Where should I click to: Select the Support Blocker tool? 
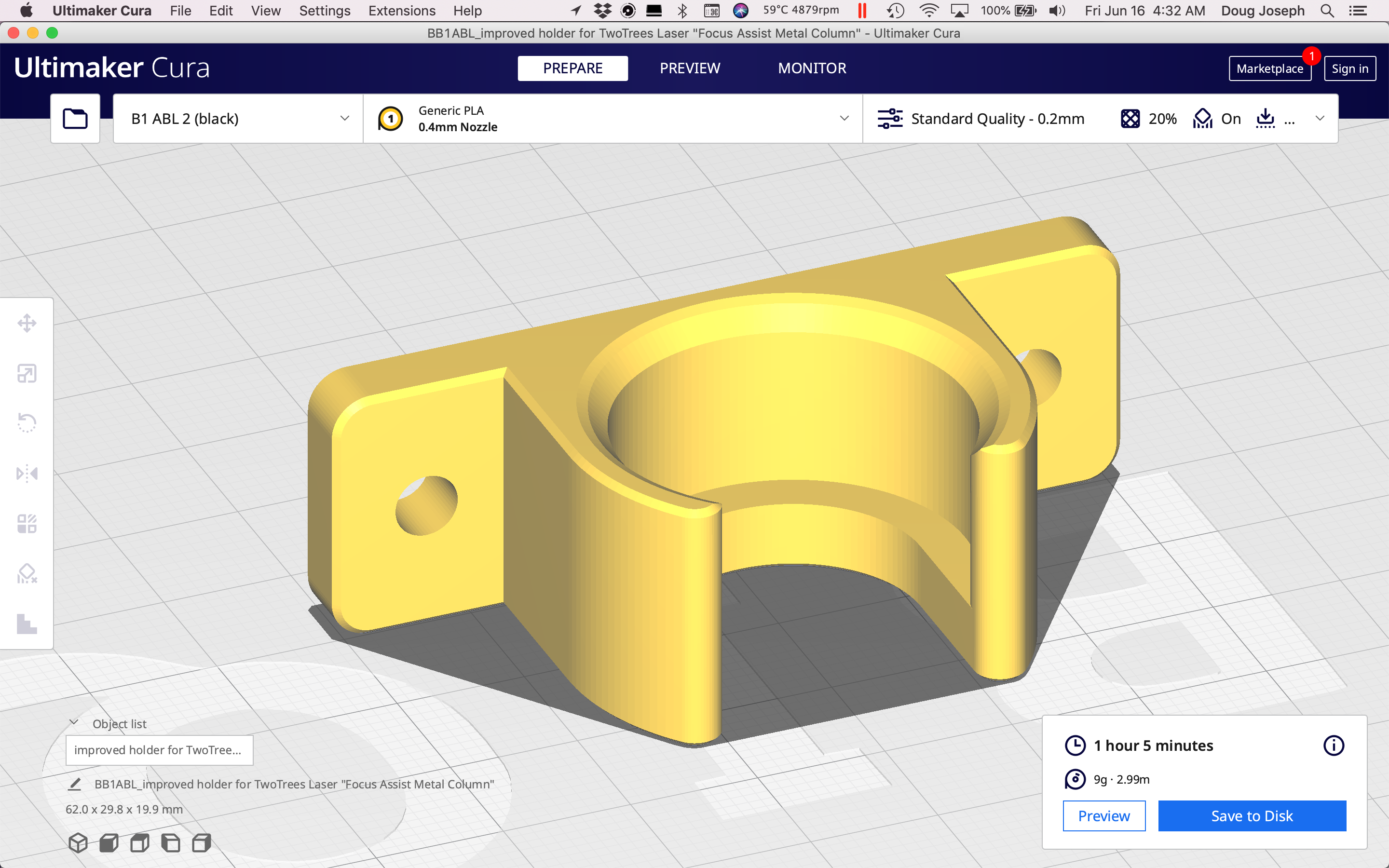coord(27,573)
